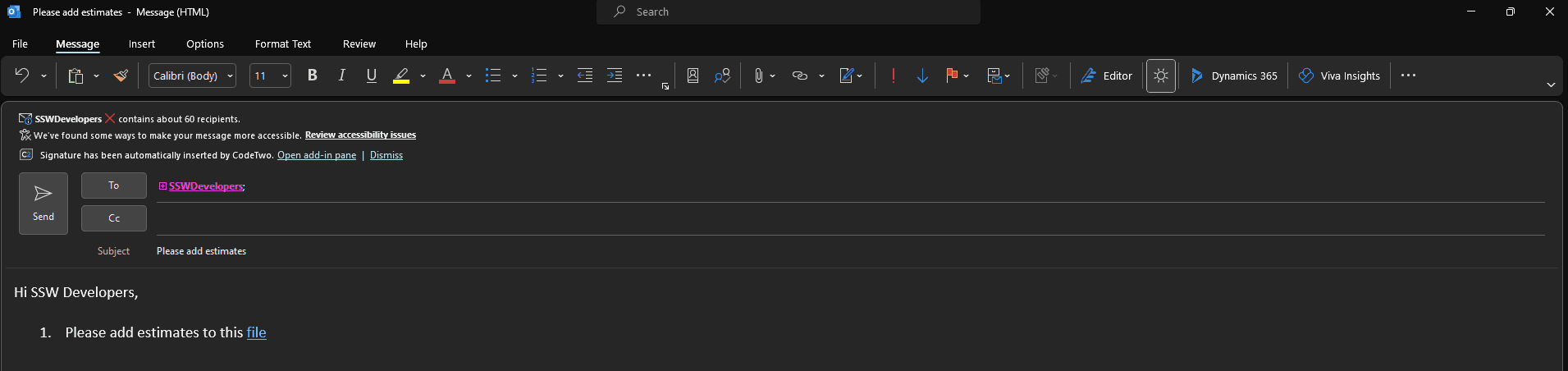
Task: Open the Format Text tab
Action: coord(283,44)
